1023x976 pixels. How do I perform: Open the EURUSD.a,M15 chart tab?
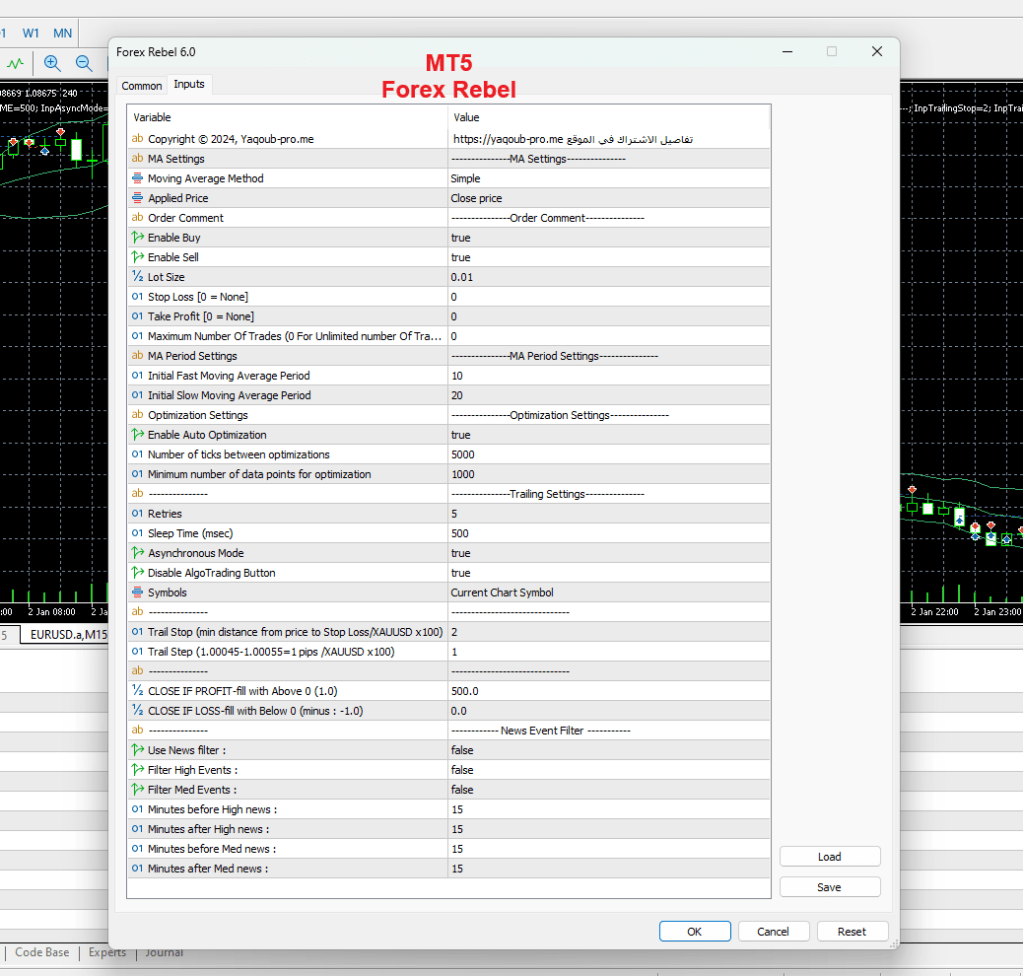(68, 634)
